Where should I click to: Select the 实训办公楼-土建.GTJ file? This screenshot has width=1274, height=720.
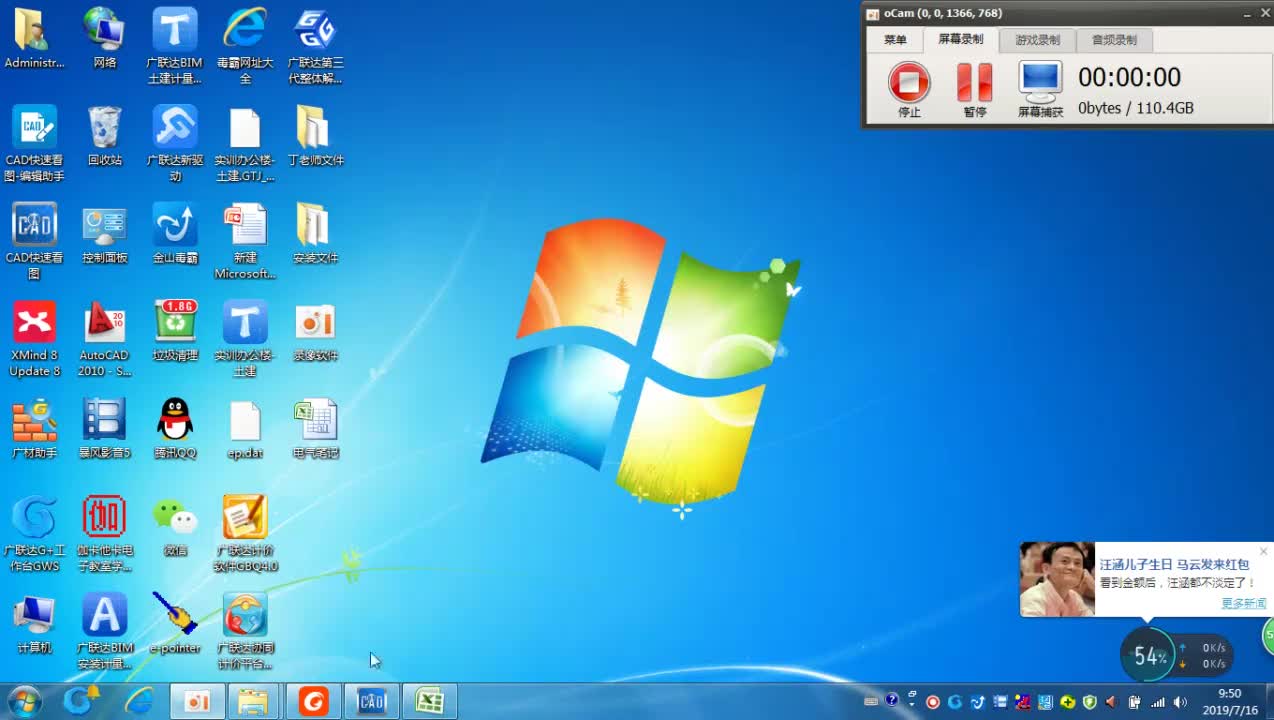tap(245, 143)
